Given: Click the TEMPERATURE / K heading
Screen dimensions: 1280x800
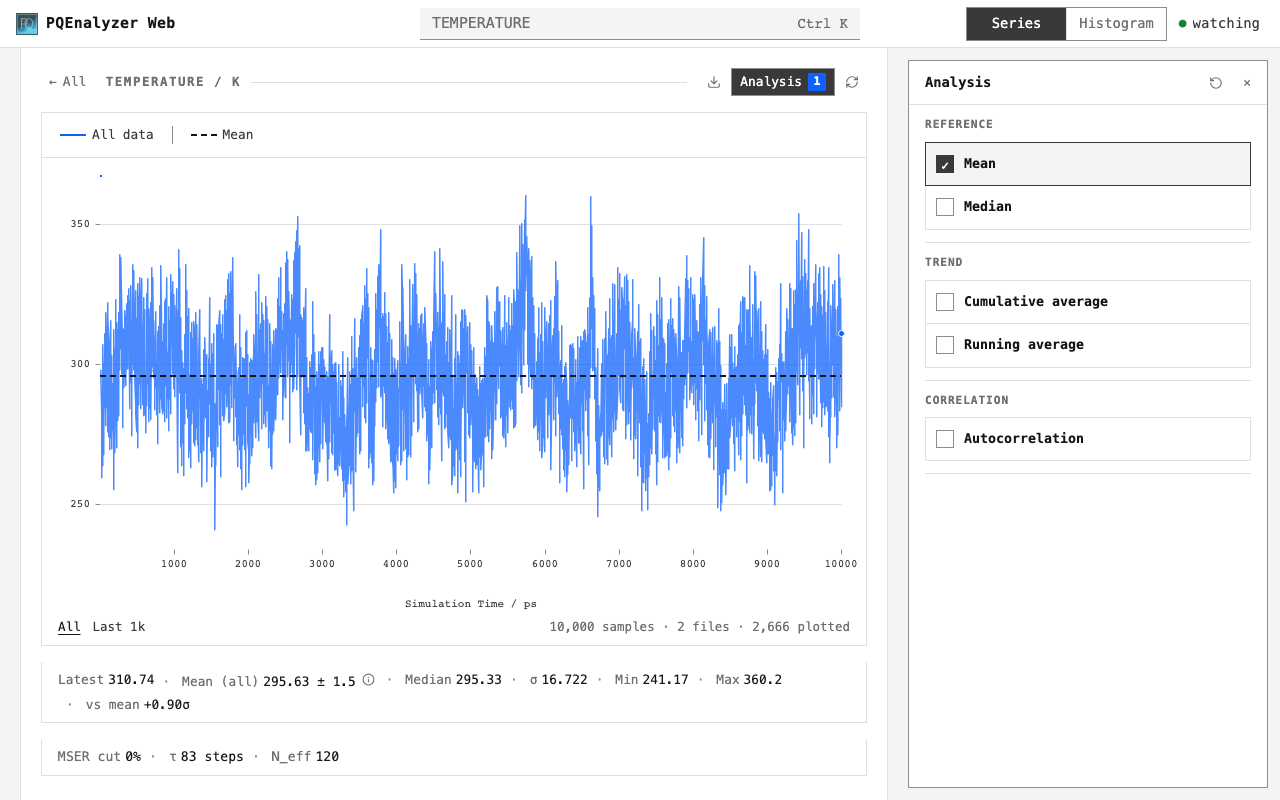Looking at the screenshot, I should pyautogui.click(x=173, y=82).
